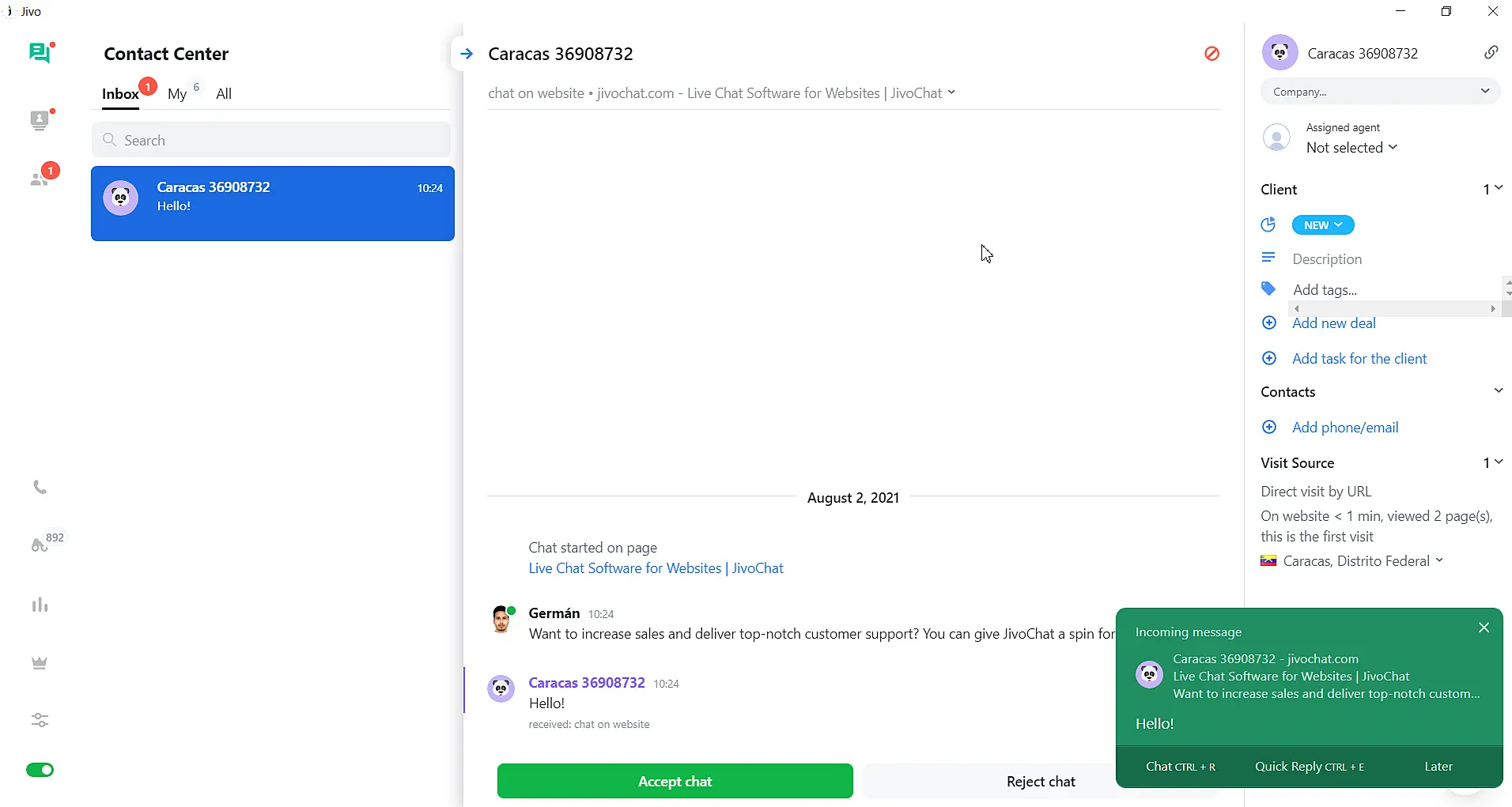The height and width of the screenshot is (807, 1512).
Task: Open the agents section
Action: click(x=40, y=120)
